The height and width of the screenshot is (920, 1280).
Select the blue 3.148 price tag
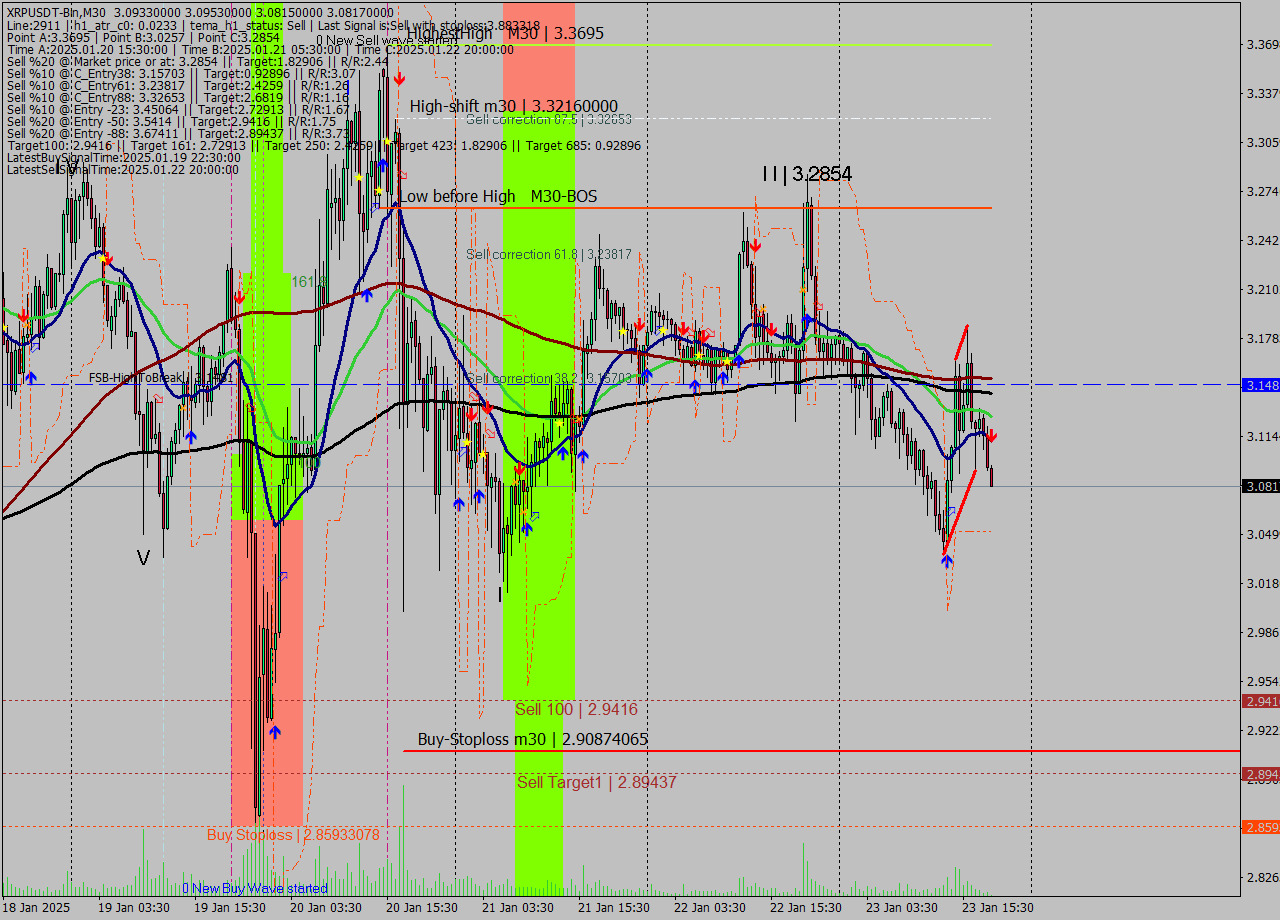pos(1260,385)
